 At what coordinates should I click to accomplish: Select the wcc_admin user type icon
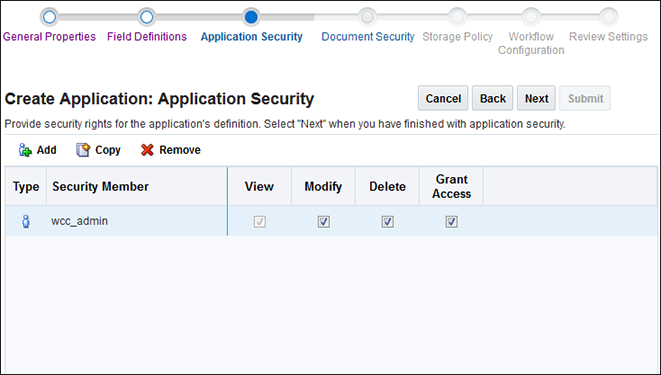tap(26, 221)
